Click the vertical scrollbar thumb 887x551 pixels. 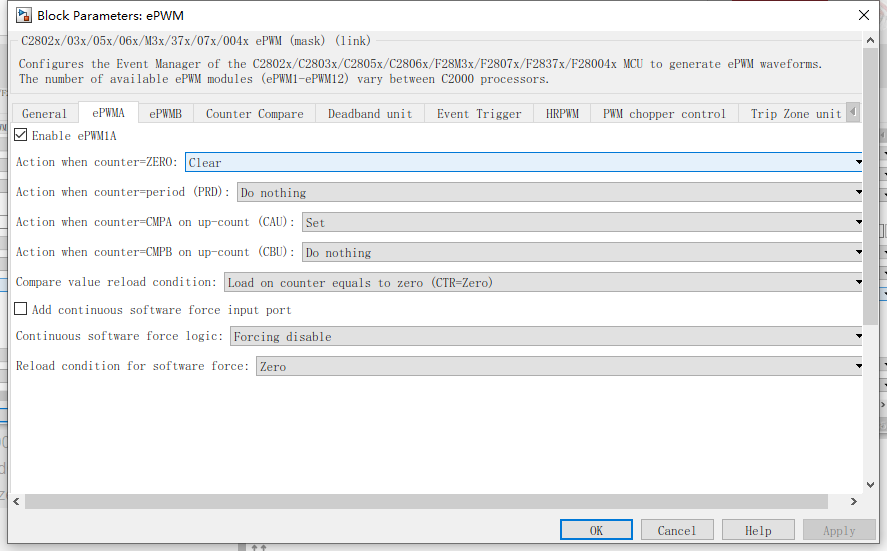[x=871, y=187]
